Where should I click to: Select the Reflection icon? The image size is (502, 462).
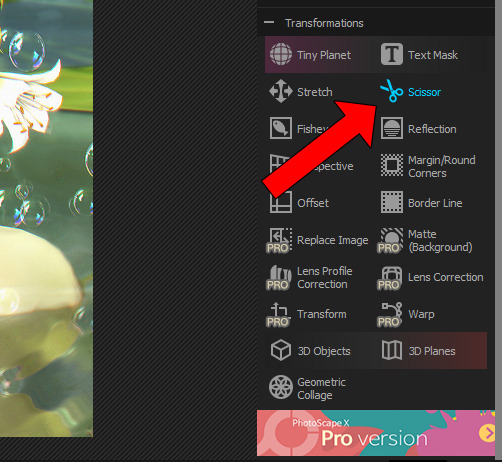click(392, 128)
